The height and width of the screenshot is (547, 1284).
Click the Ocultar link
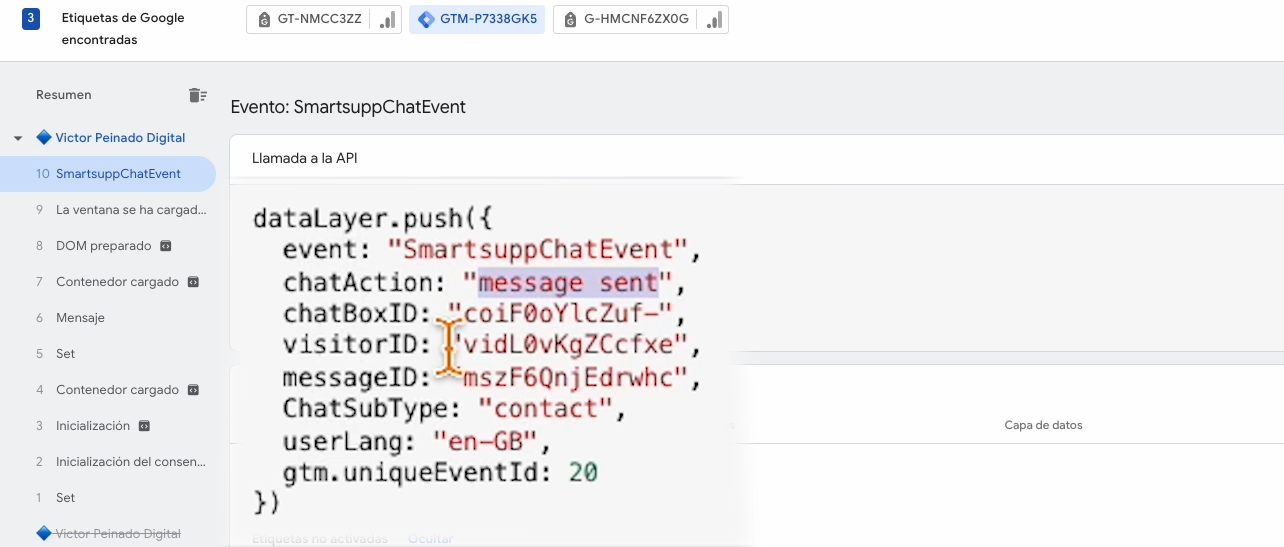tap(430, 539)
